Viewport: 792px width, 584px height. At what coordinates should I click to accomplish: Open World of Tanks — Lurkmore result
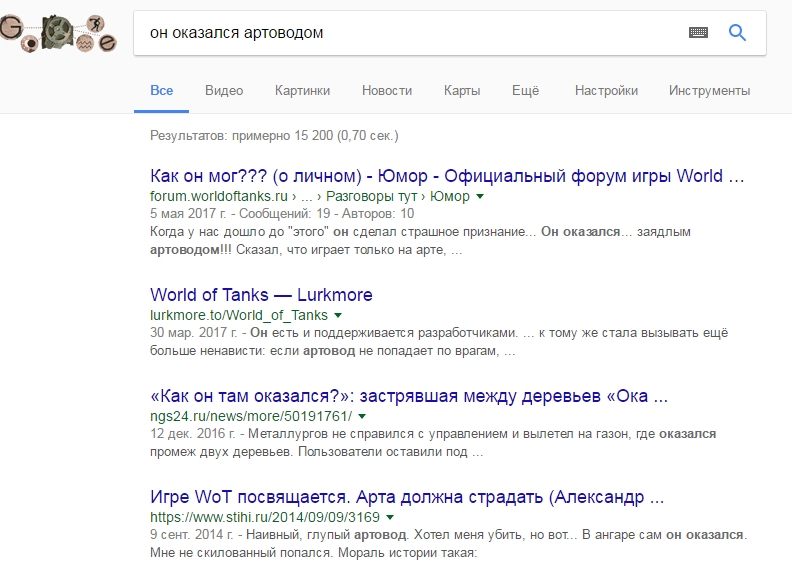pyautogui.click(x=261, y=295)
